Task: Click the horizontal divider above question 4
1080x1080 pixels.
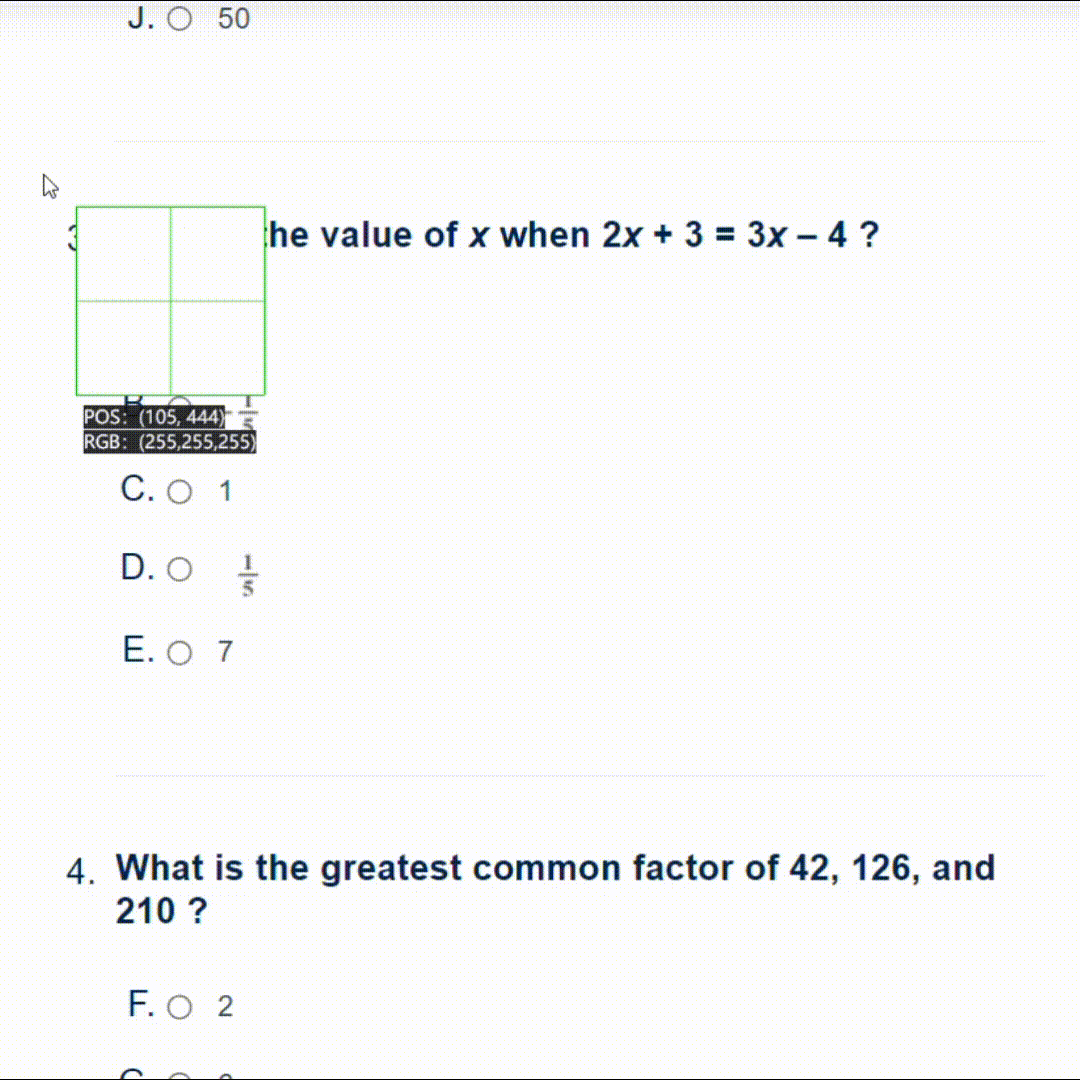Action: 585,777
